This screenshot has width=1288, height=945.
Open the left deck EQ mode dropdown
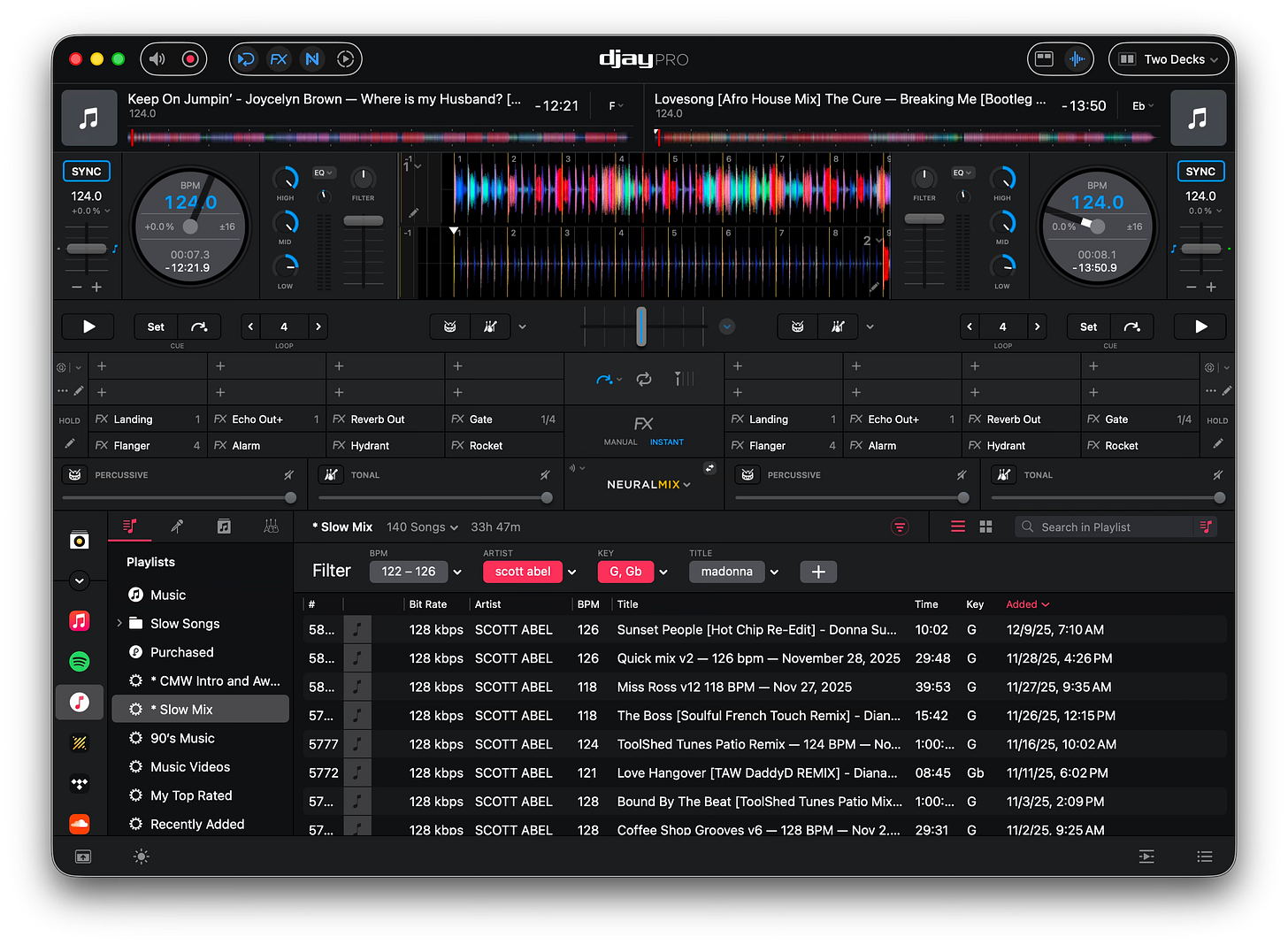coord(323,173)
